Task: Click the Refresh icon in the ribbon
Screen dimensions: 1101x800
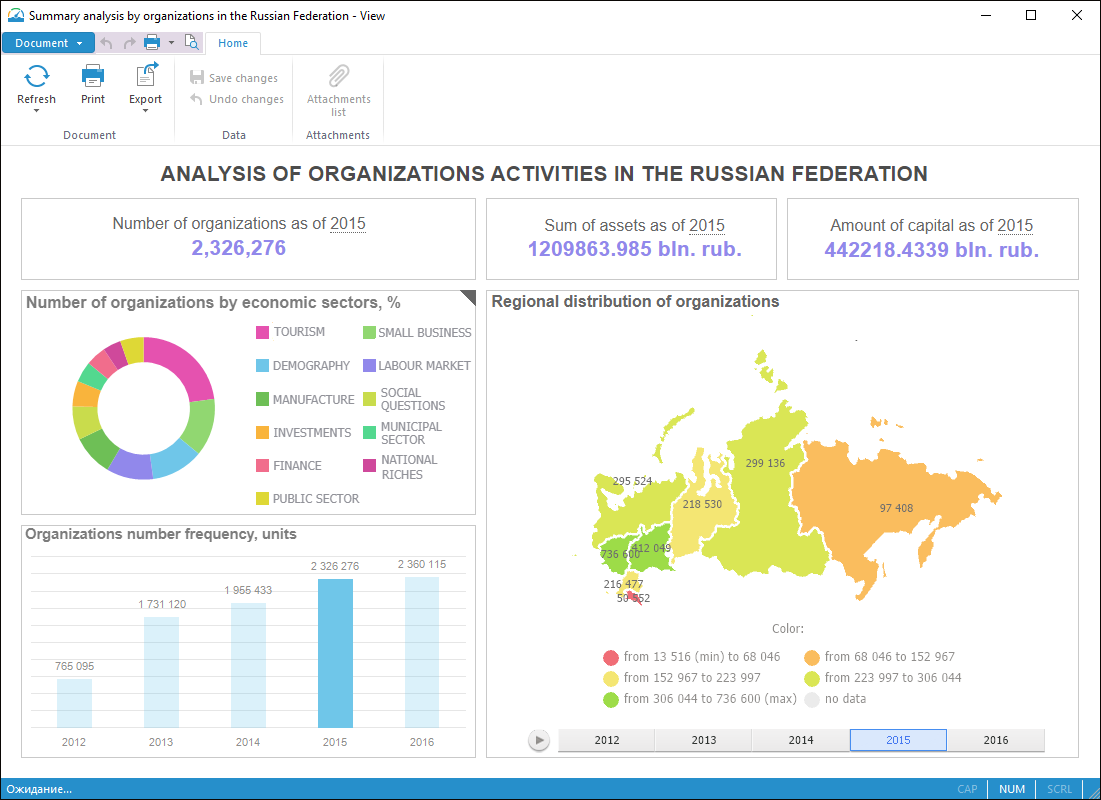Action: [37, 76]
